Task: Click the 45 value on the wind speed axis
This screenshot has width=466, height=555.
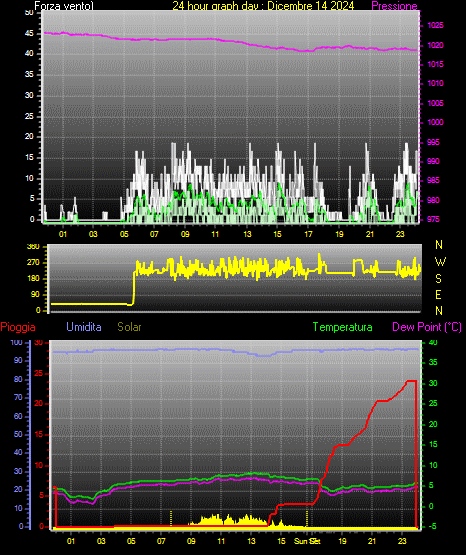Action: tap(29, 34)
